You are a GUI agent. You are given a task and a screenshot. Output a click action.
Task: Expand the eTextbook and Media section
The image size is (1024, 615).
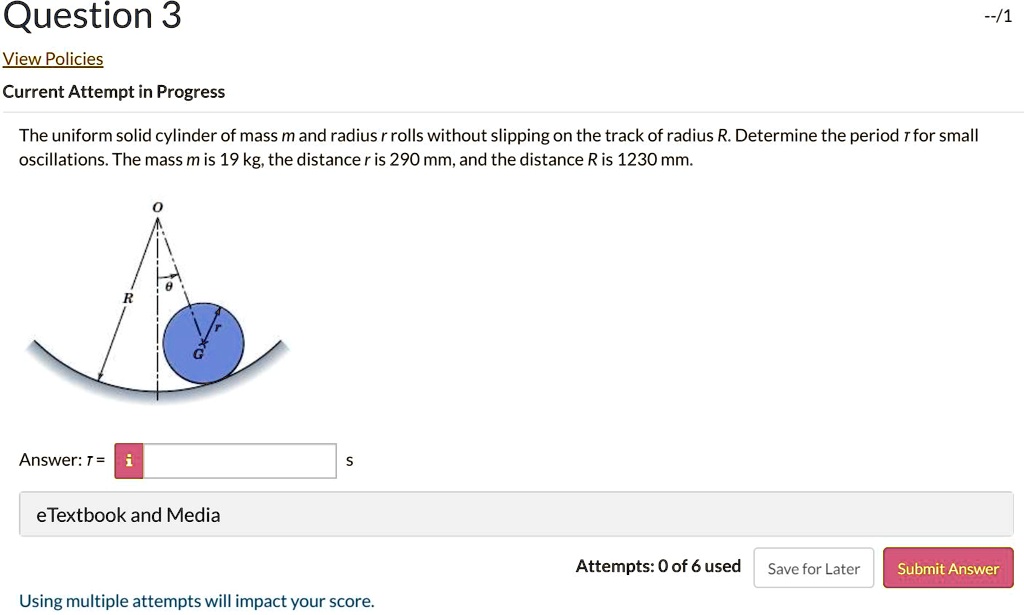coord(516,514)
